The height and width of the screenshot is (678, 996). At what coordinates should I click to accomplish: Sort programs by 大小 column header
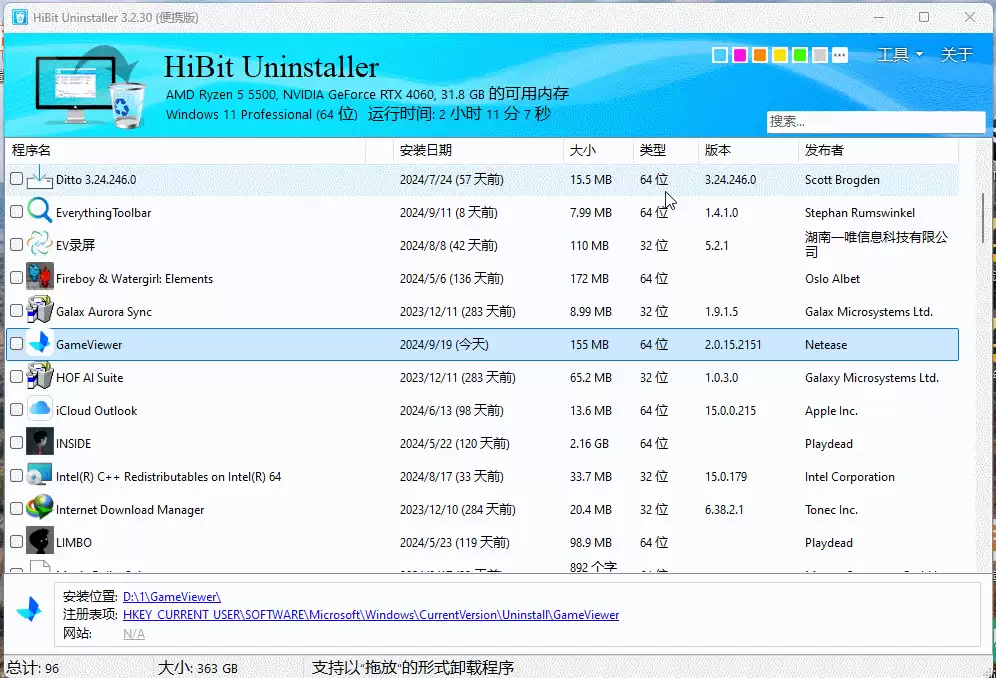tap(582, 151)
